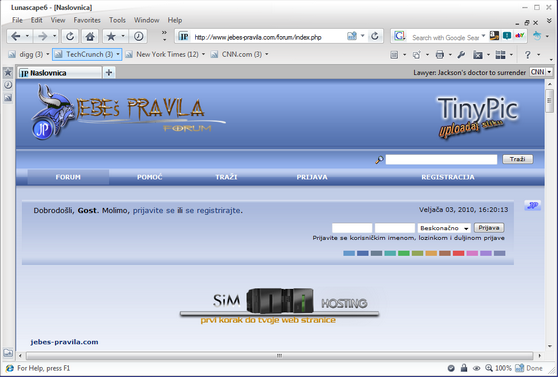Click the address bar reload arrow icon
This screenshot has width=558, height=377.
(375, 36)
